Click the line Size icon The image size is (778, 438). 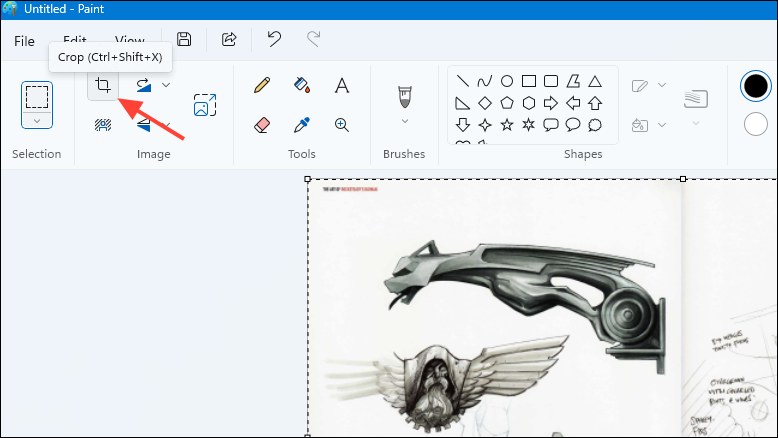[x=696, y=99]
